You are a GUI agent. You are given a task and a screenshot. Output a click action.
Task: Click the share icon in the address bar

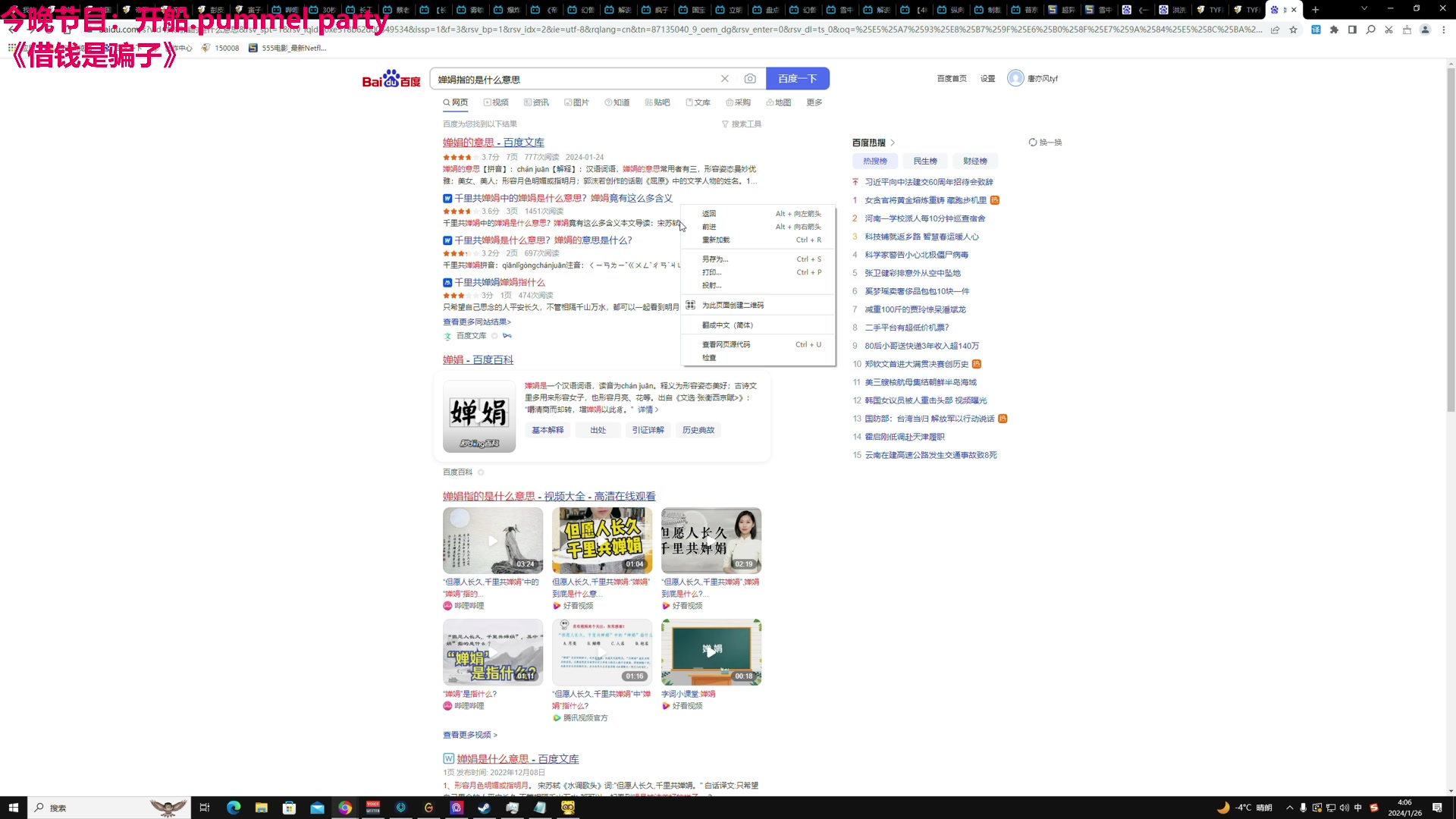pyautogui.click(x=1276, y=29)
